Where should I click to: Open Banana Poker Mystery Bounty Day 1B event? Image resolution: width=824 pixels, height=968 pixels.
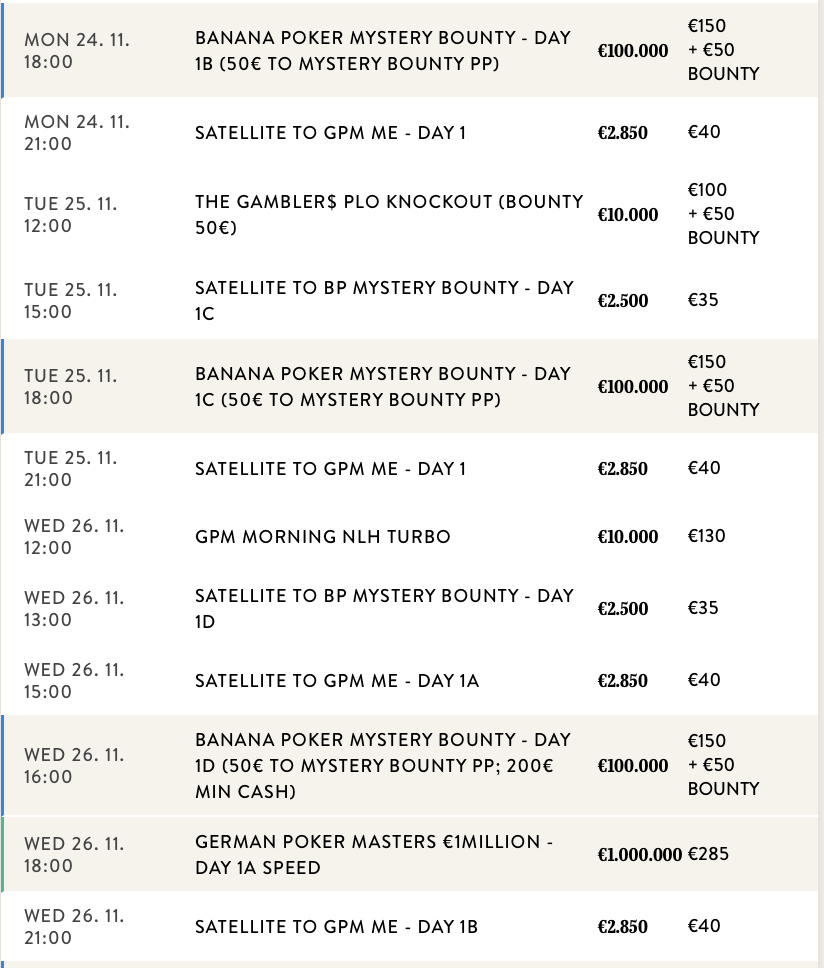tap(383, 50)
